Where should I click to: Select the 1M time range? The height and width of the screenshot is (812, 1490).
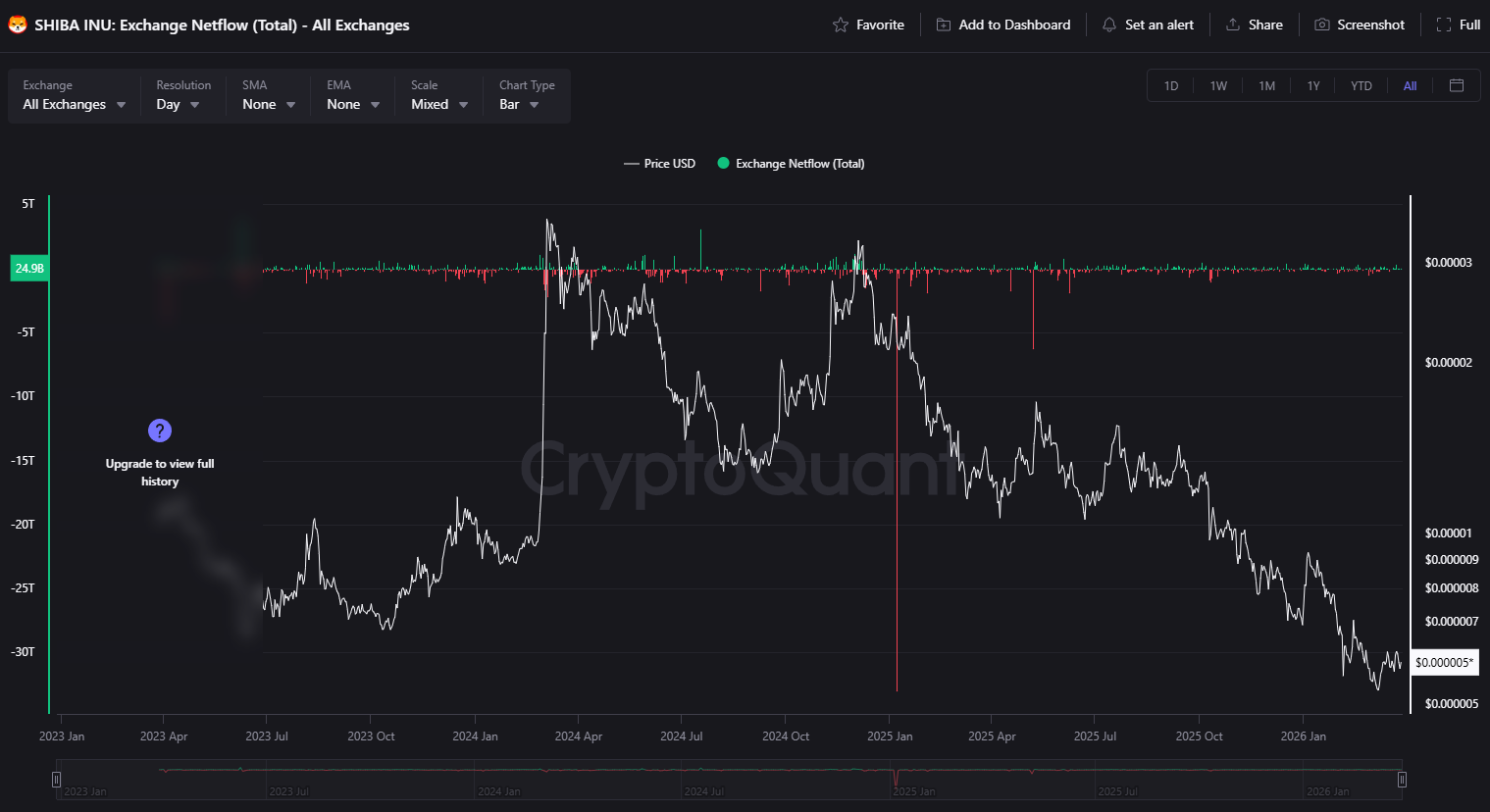pyautogui.click(x=1266, y=86)
